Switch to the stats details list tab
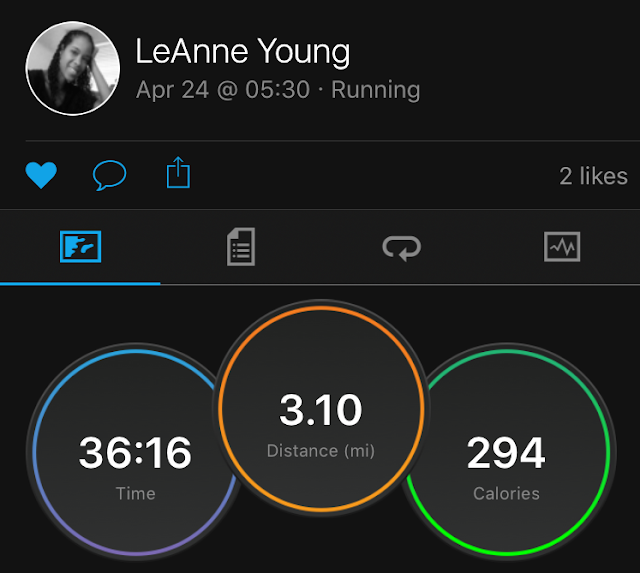640x573 pixels. (x=241, y=246)
